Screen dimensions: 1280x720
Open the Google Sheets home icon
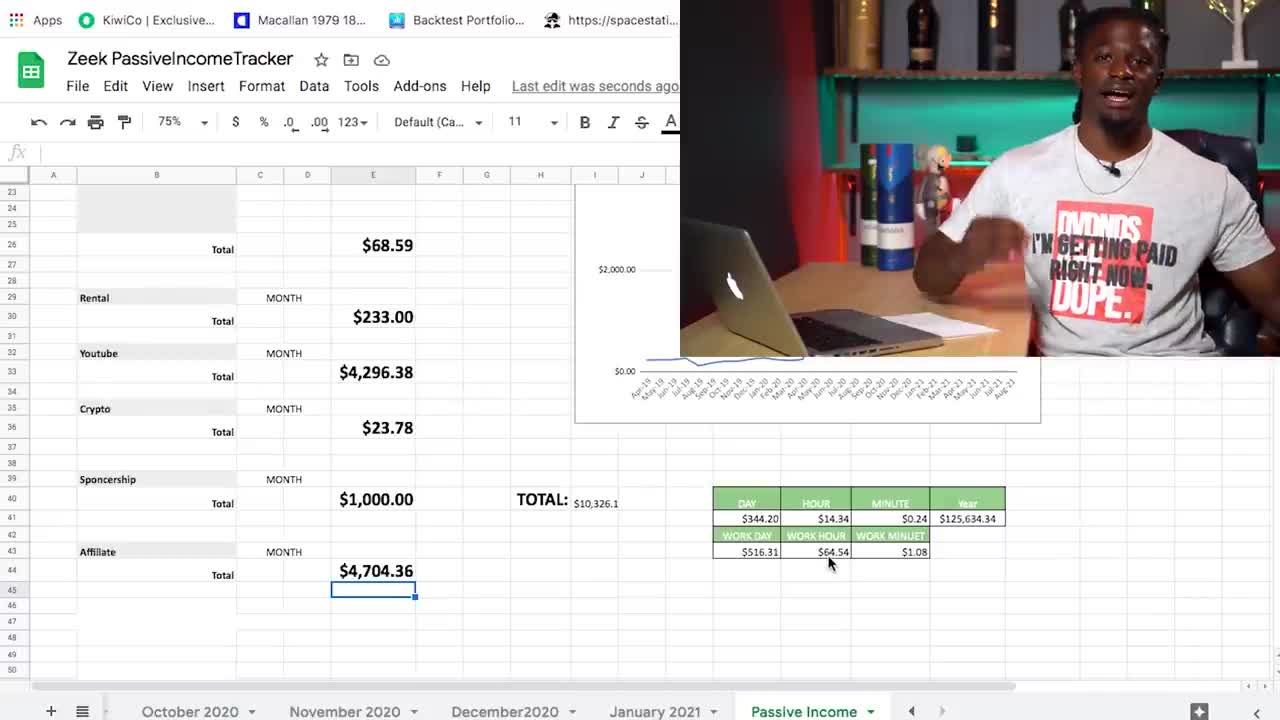coord(31,71)
